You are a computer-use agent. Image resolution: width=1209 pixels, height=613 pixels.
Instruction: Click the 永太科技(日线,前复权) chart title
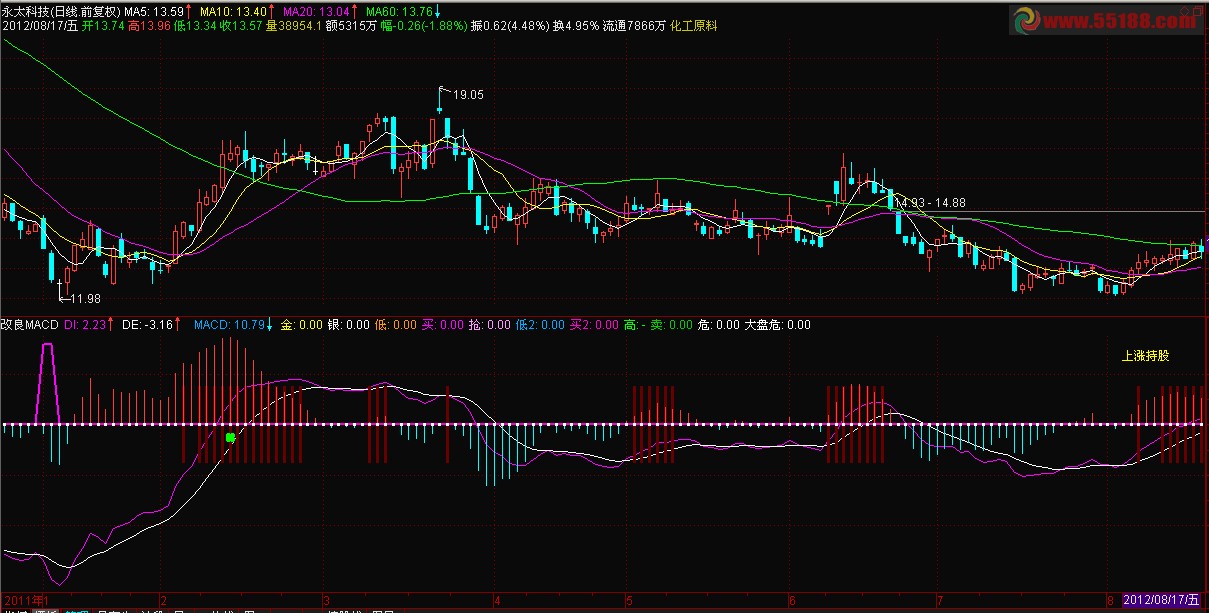coord(61,11)
